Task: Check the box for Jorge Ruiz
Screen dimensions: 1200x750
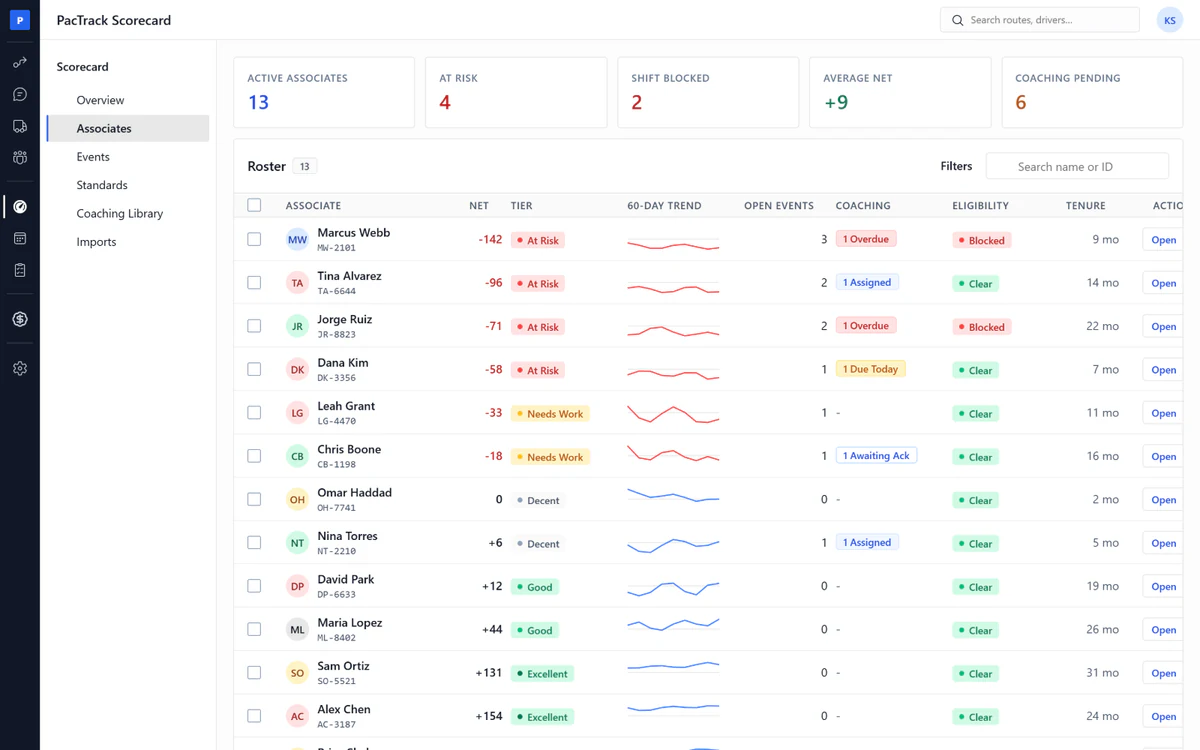Action: pyautogui.click(x=254, y=326)
